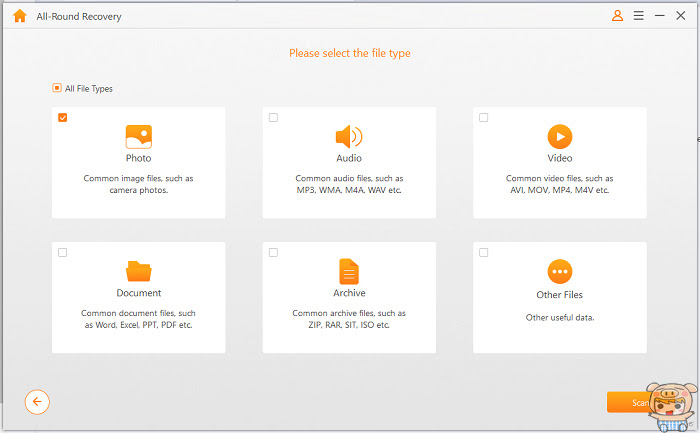Click "Other useful data." description
This screenshot has height=433, width=700.
[560, 317]
